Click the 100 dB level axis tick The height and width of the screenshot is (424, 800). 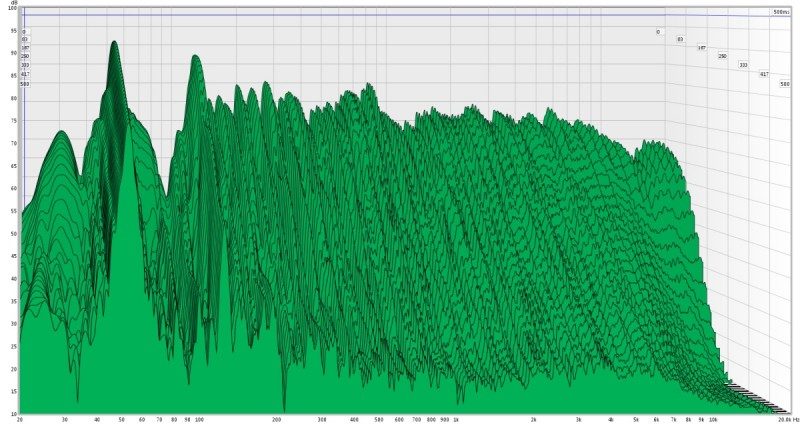click(13, 8)
